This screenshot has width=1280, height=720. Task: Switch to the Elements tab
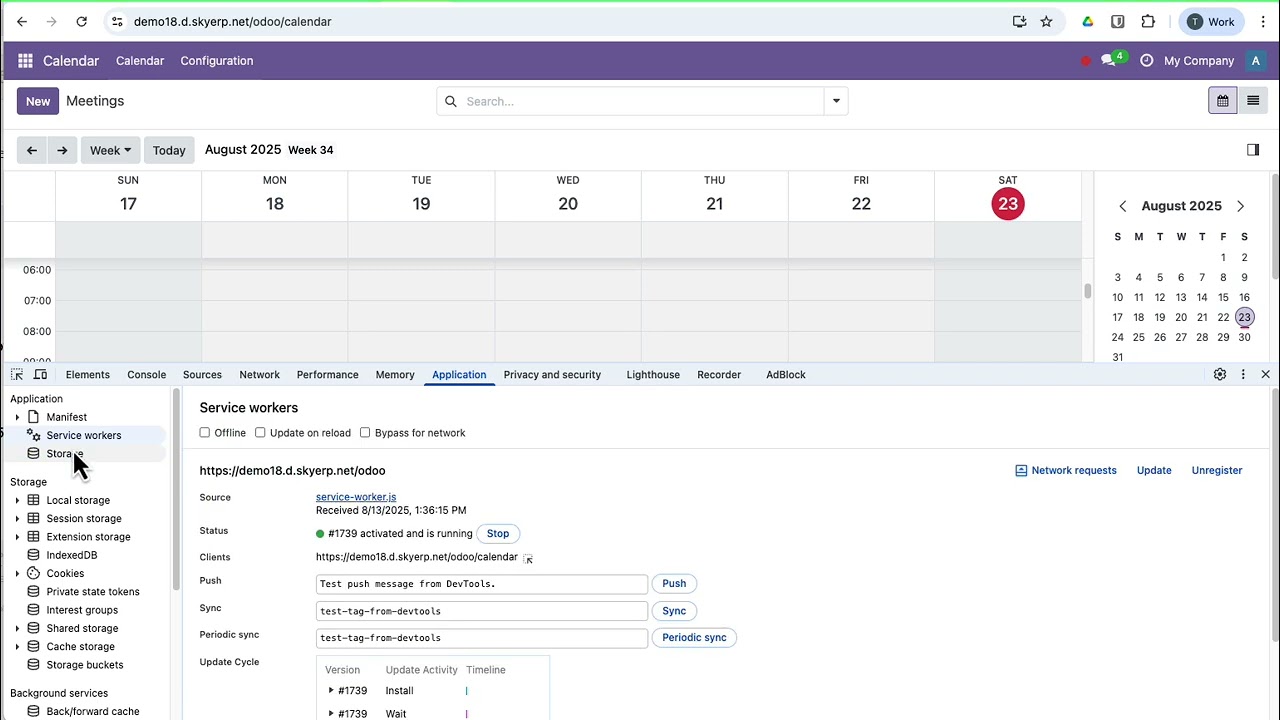pos(88,374)
